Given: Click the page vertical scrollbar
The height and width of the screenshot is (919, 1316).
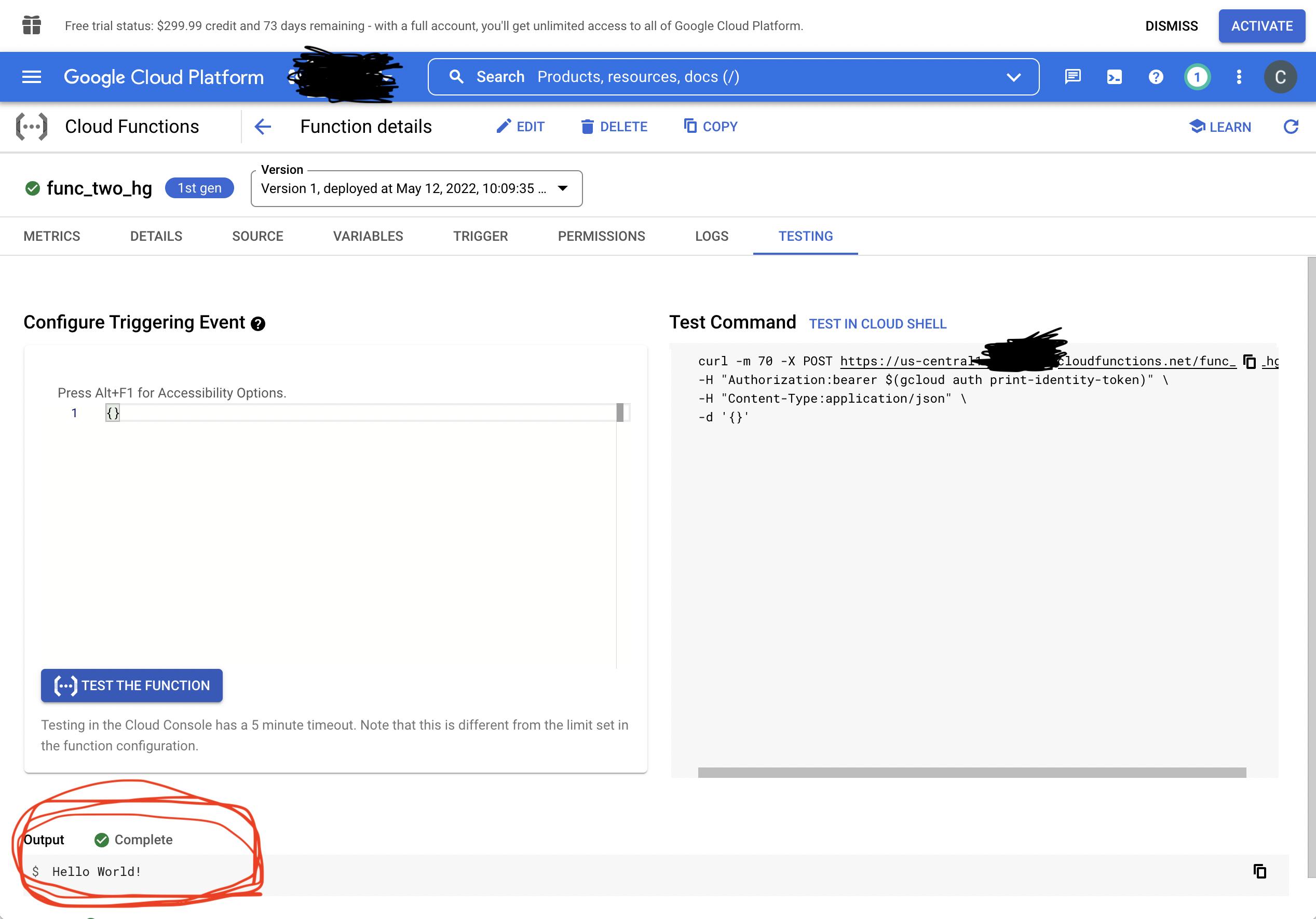Looking at the screenshot, I should point(1311,567).
